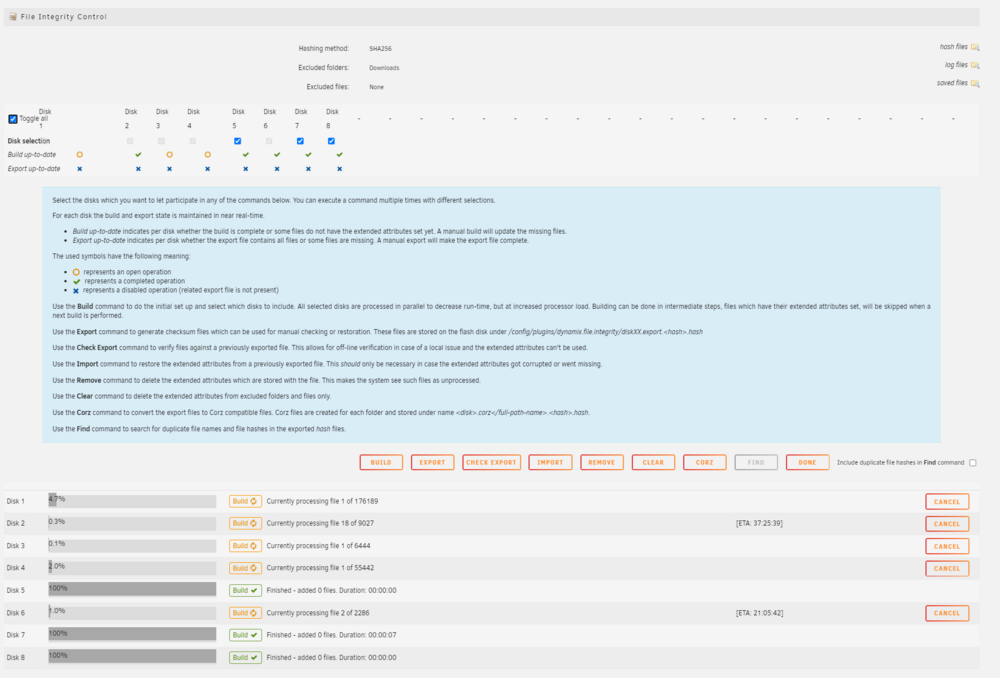Click Disk 1 build open-operation circle icon

coord(80,154)
